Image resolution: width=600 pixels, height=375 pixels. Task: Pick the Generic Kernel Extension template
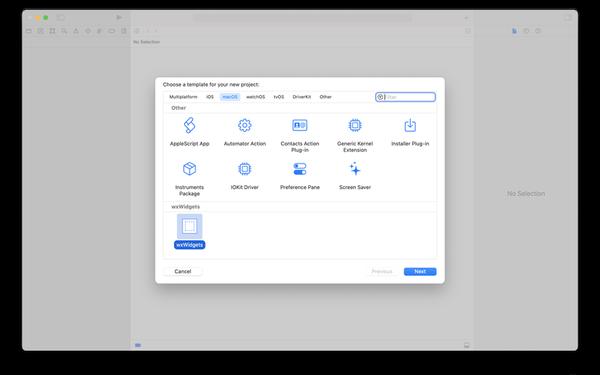[355, 135]
